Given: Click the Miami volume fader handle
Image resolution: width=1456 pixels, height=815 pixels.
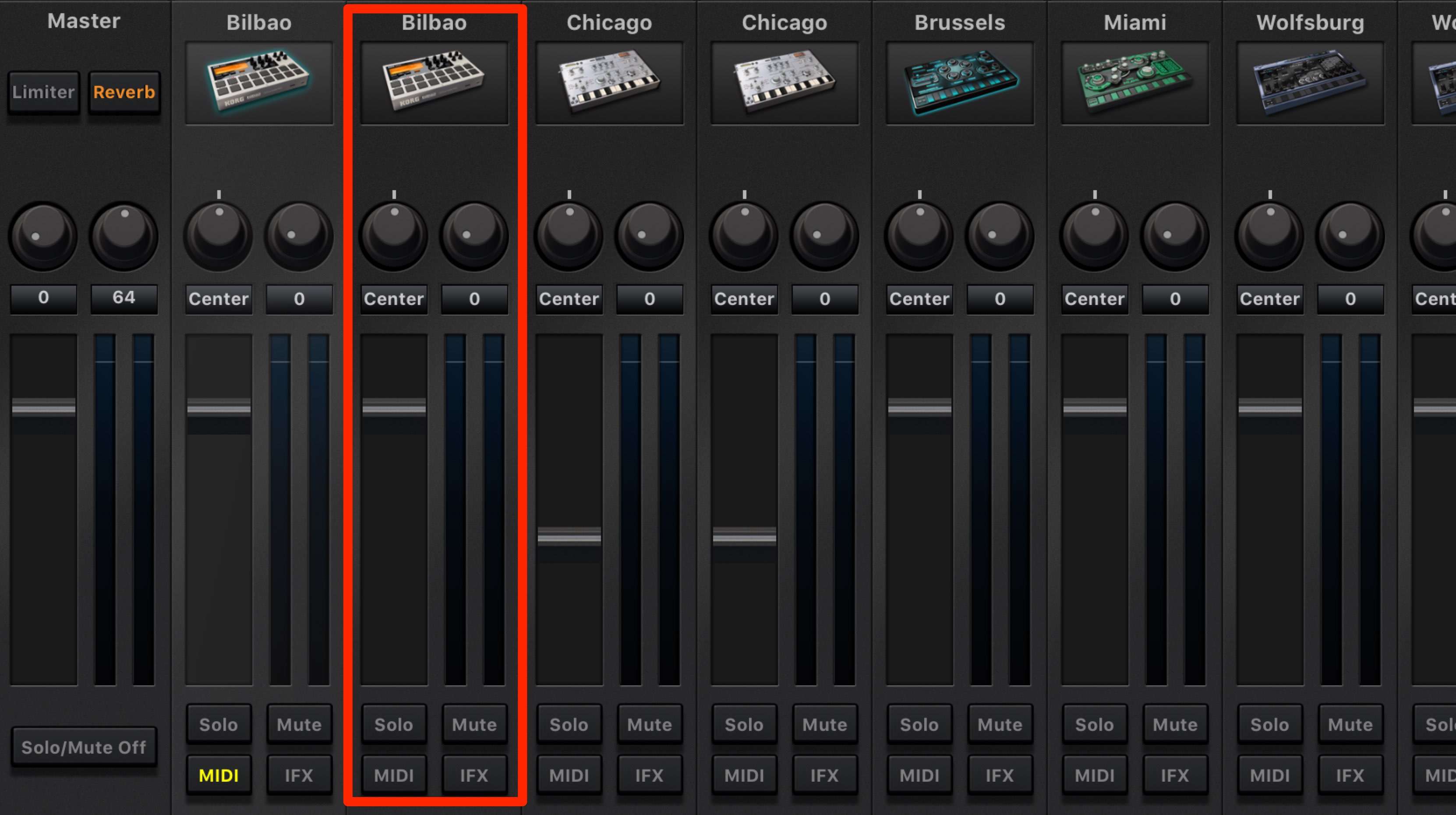Looking at the screenshot, I should click(1095, 407).
